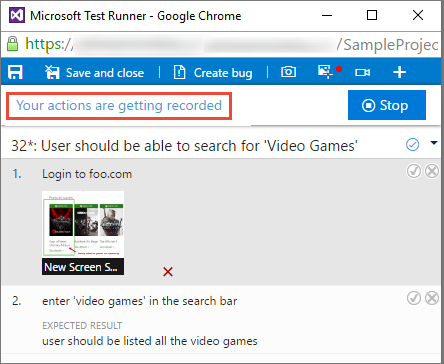Maximize the Test Runner window

(372, 15)
